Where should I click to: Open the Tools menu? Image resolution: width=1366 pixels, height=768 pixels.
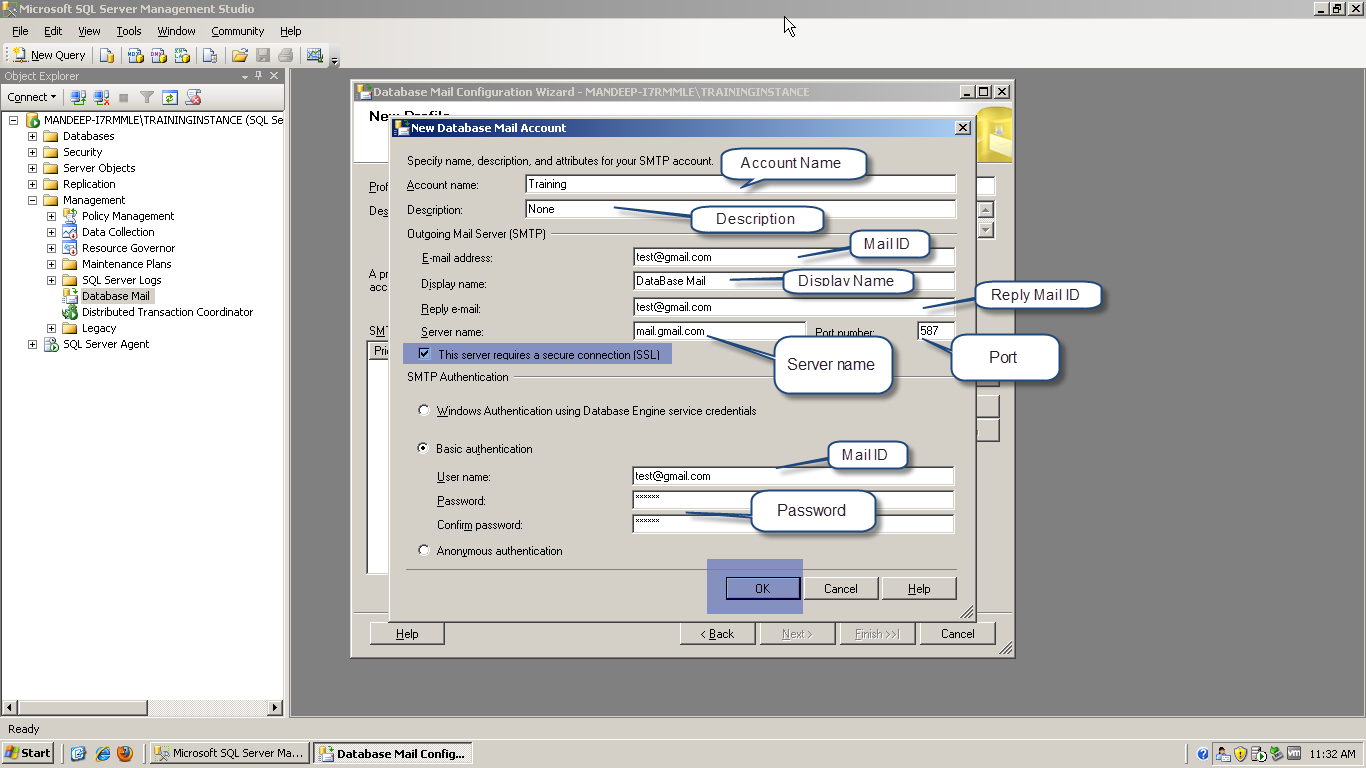[x=129, y=31]
